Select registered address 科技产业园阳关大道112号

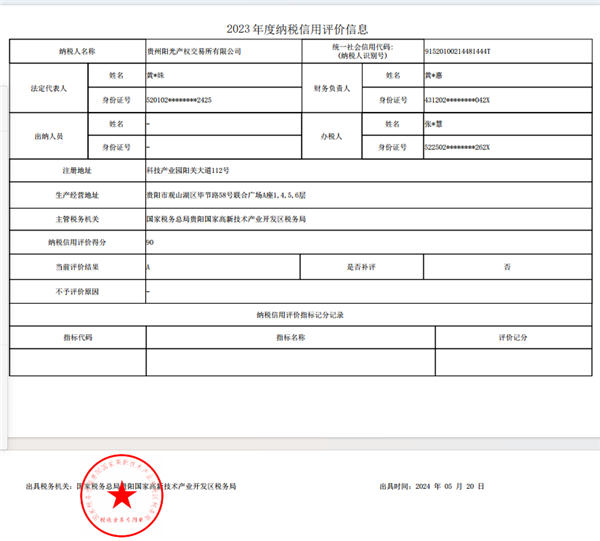(188, 171)
